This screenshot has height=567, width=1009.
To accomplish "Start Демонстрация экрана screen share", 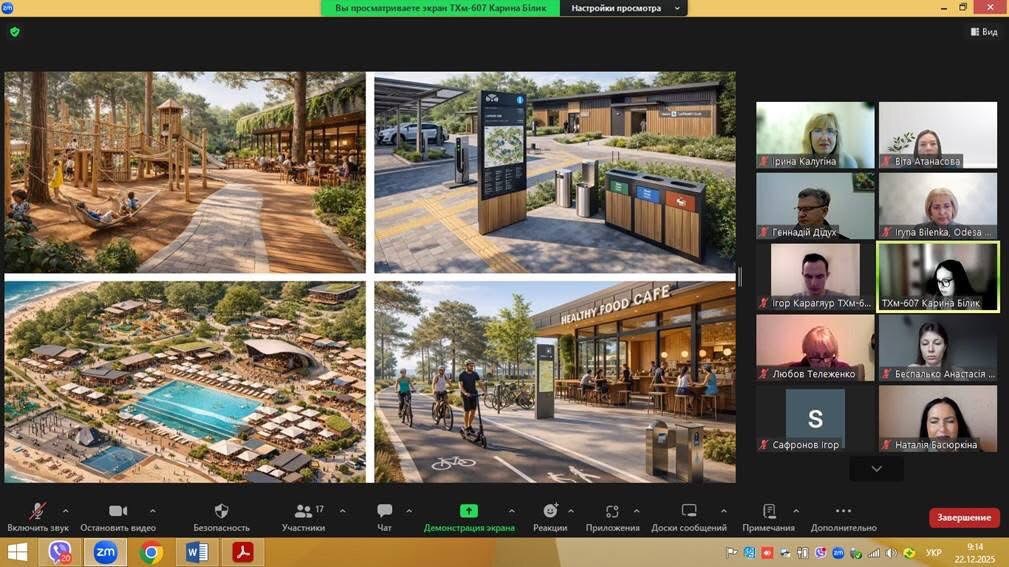I will coord(468,512).
